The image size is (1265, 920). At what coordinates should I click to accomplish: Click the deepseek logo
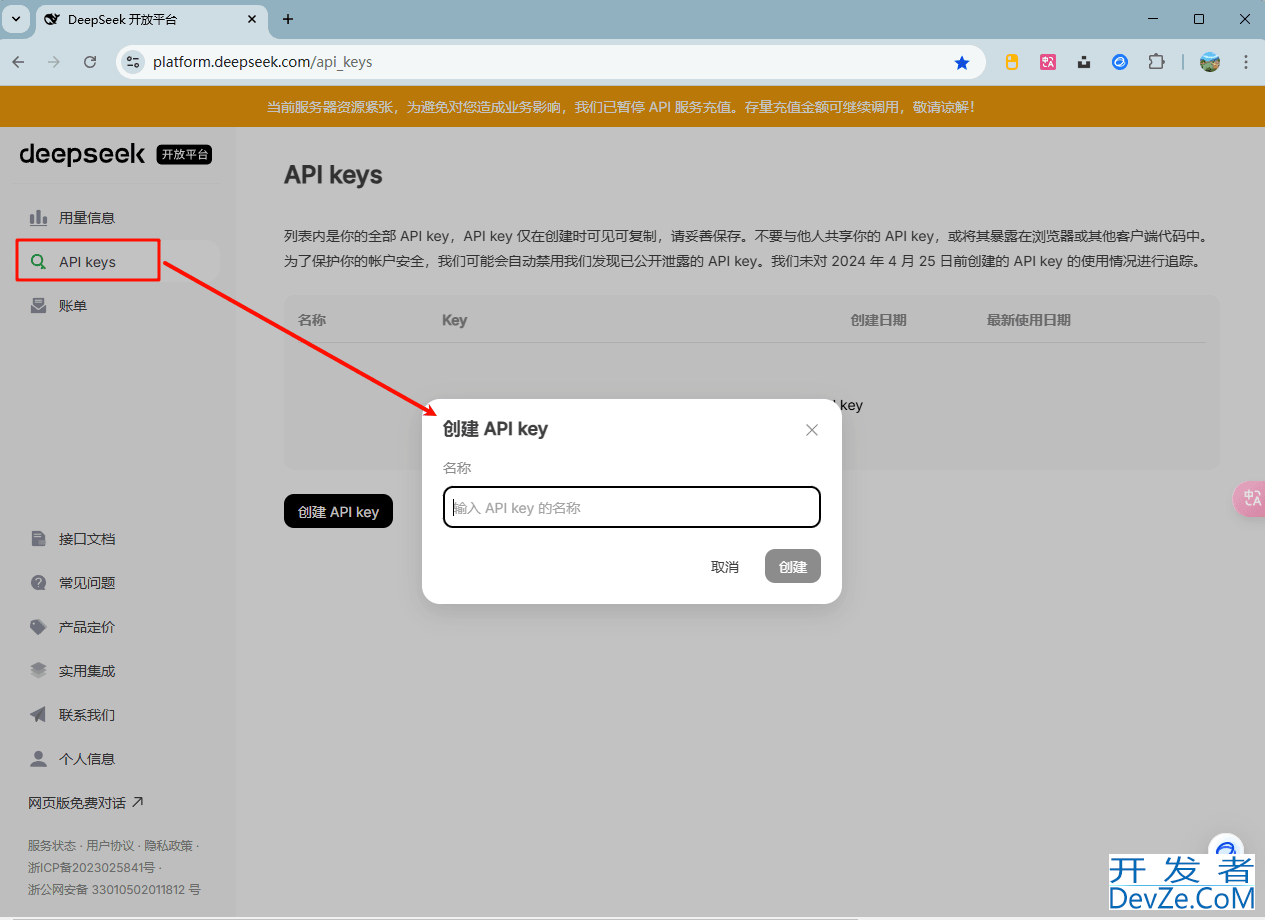82,154
